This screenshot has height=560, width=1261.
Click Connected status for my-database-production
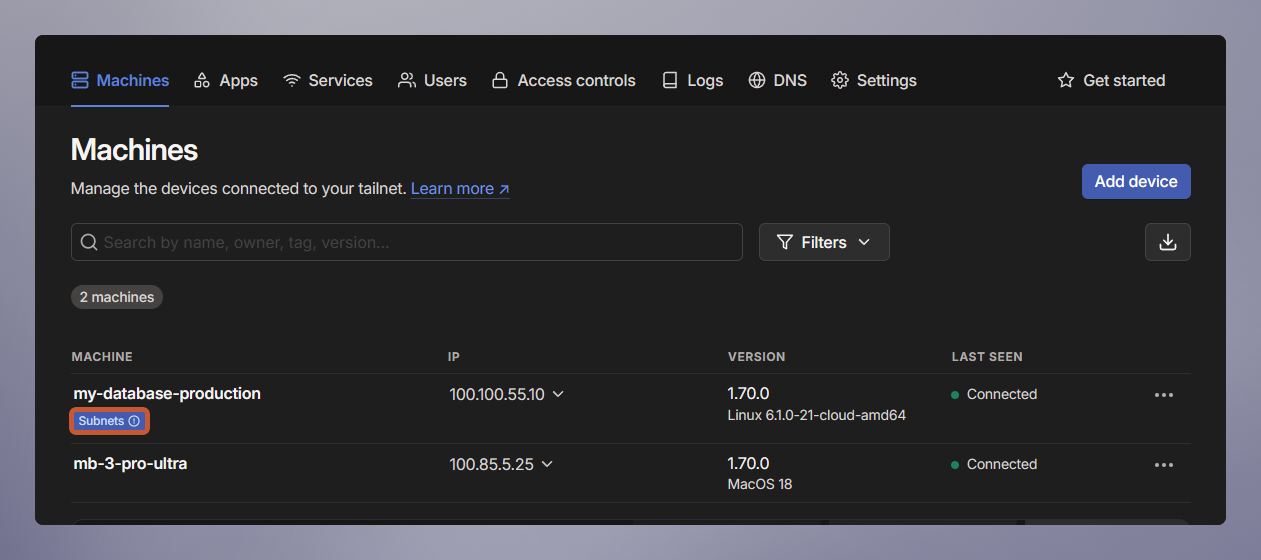(x=994, y=394)
